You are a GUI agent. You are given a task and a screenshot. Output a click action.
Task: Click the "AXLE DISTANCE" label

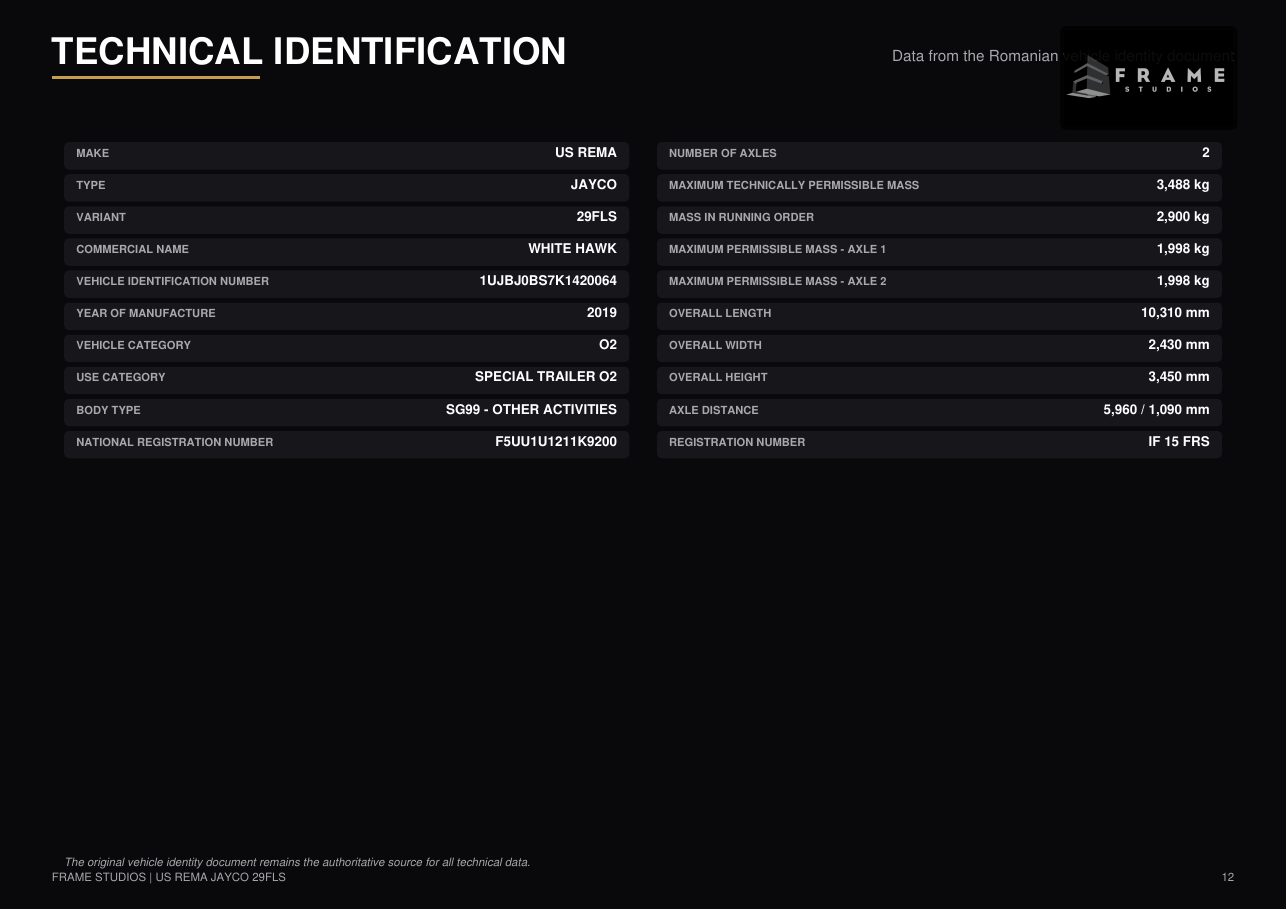714,410
